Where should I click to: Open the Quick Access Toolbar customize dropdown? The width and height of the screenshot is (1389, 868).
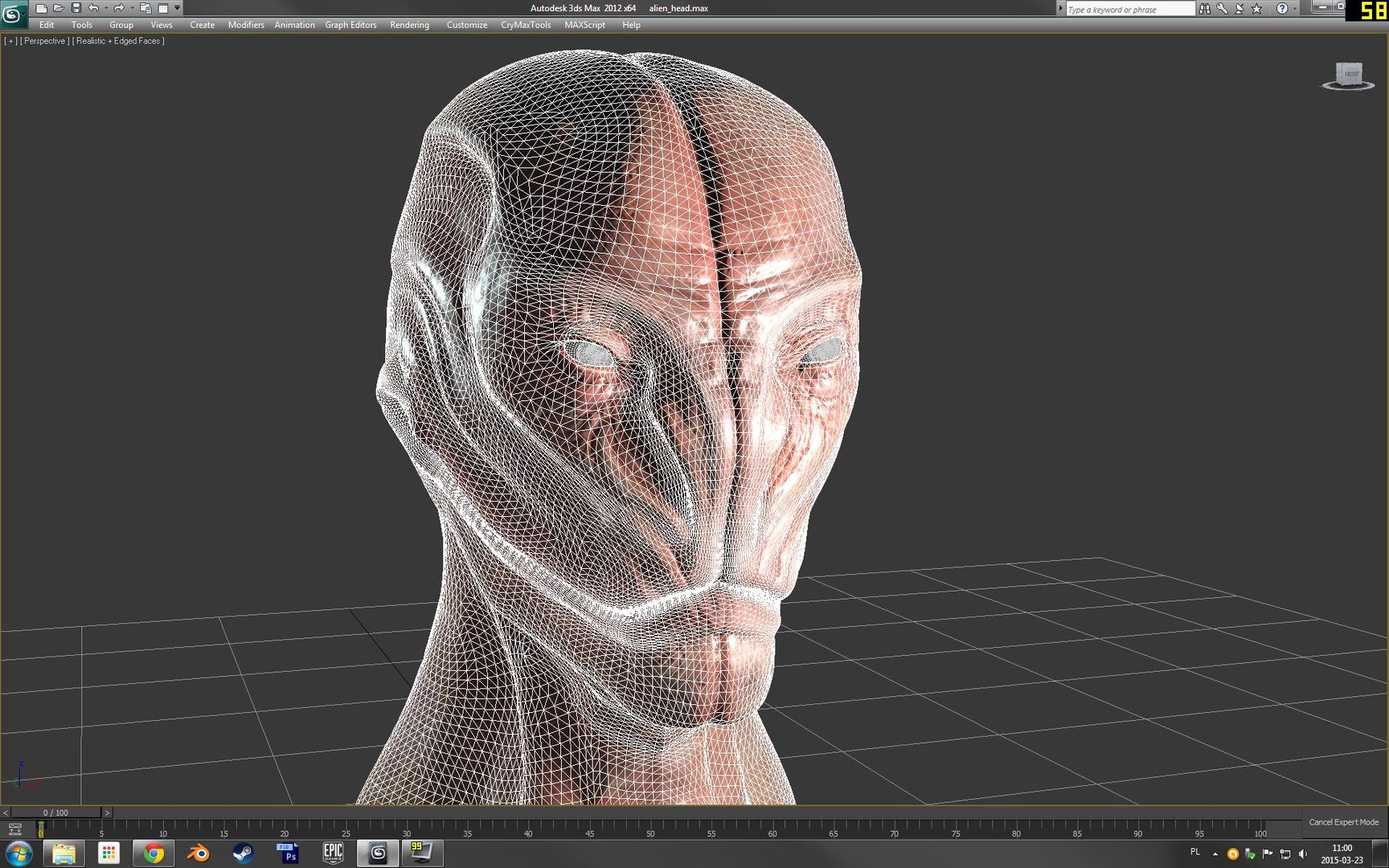[x=177, y=8]
